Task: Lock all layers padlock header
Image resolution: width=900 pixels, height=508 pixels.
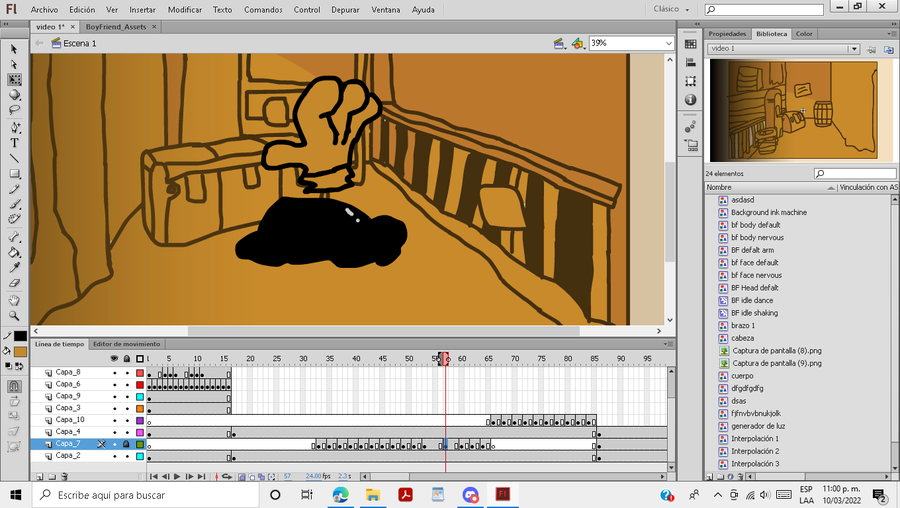Action: (127, 359)
